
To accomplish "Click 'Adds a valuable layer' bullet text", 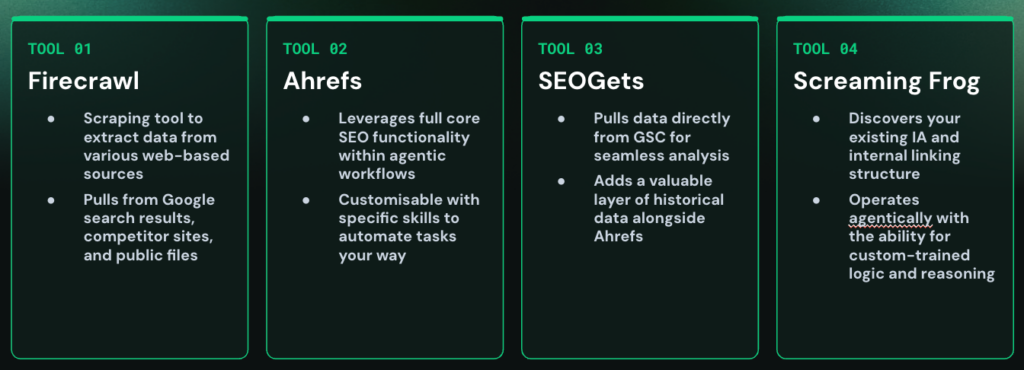I will 658,208.
